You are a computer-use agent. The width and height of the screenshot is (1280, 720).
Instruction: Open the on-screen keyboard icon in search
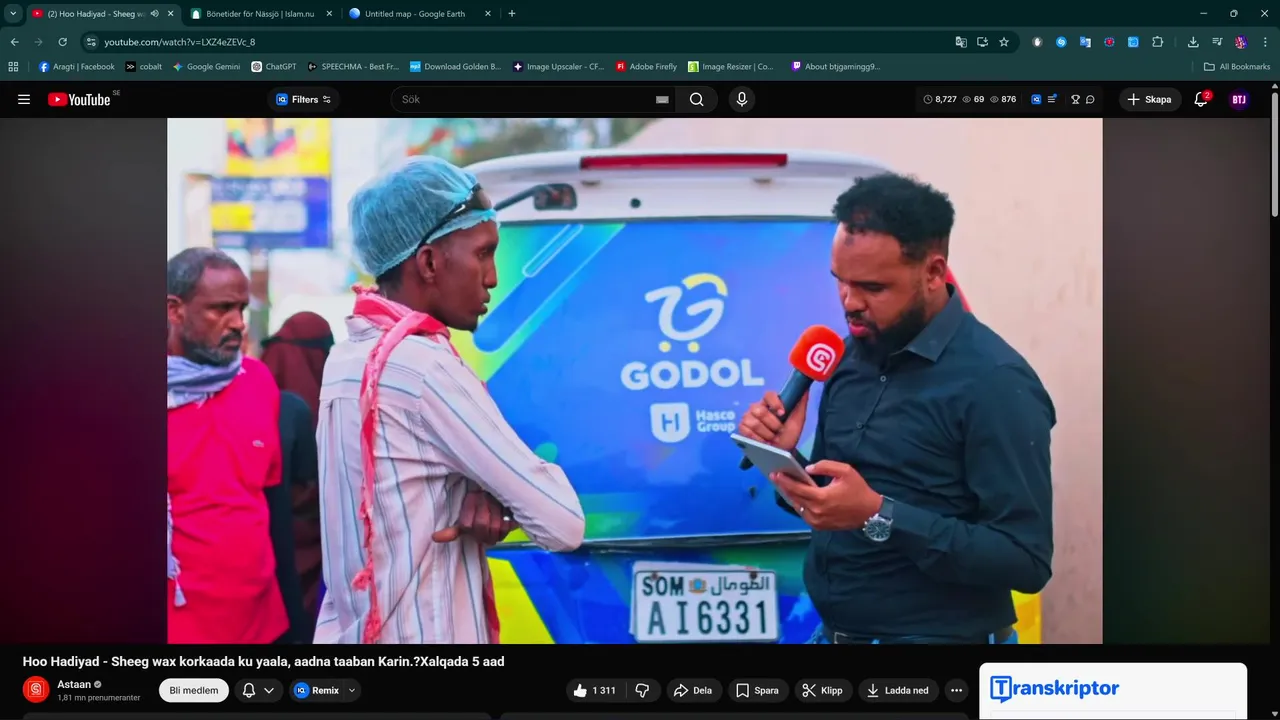pos(662,99)
